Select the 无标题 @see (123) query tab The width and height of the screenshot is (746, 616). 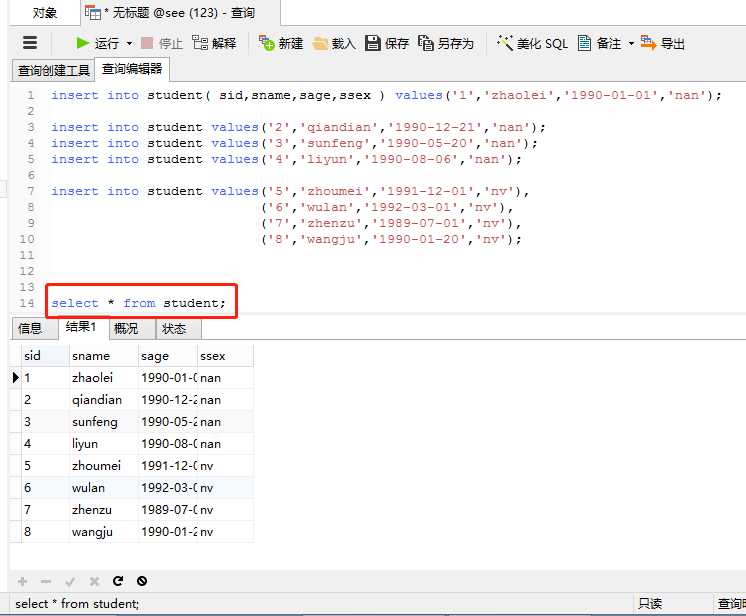click(x=181, y=12)
